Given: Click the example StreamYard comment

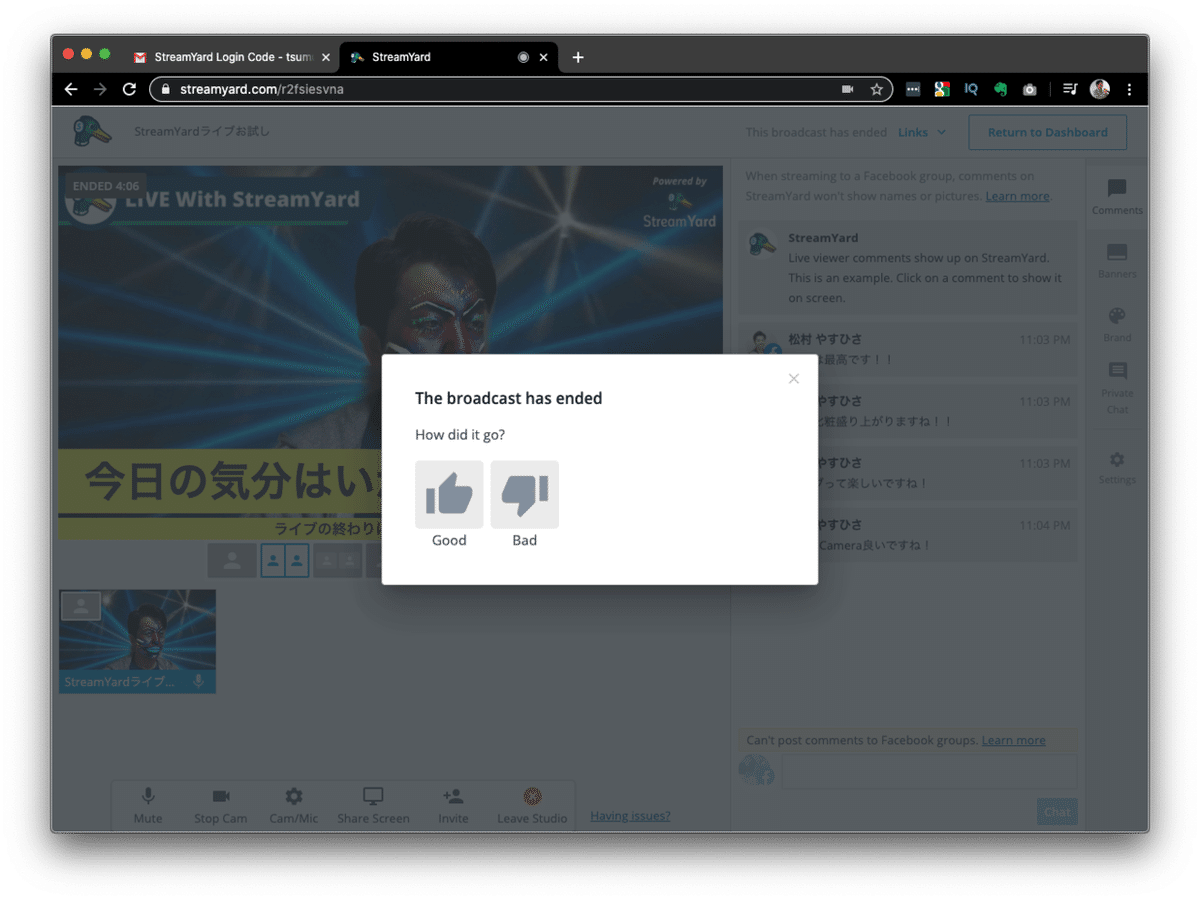Looking at the screenshot, I should tap(910, 268).
